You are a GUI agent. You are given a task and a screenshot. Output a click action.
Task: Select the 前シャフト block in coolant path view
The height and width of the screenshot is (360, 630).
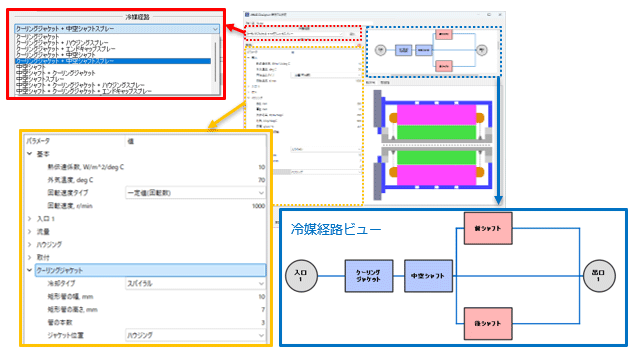coord(488,228)
